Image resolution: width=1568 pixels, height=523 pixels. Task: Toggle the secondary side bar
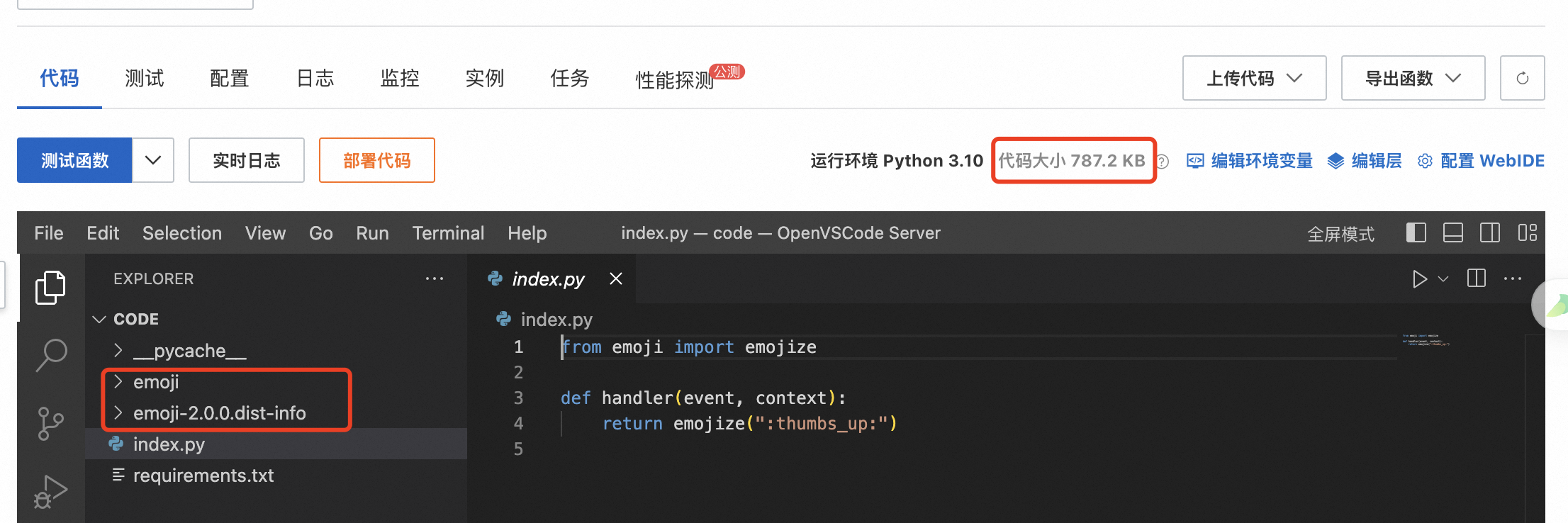(1489, 233)
